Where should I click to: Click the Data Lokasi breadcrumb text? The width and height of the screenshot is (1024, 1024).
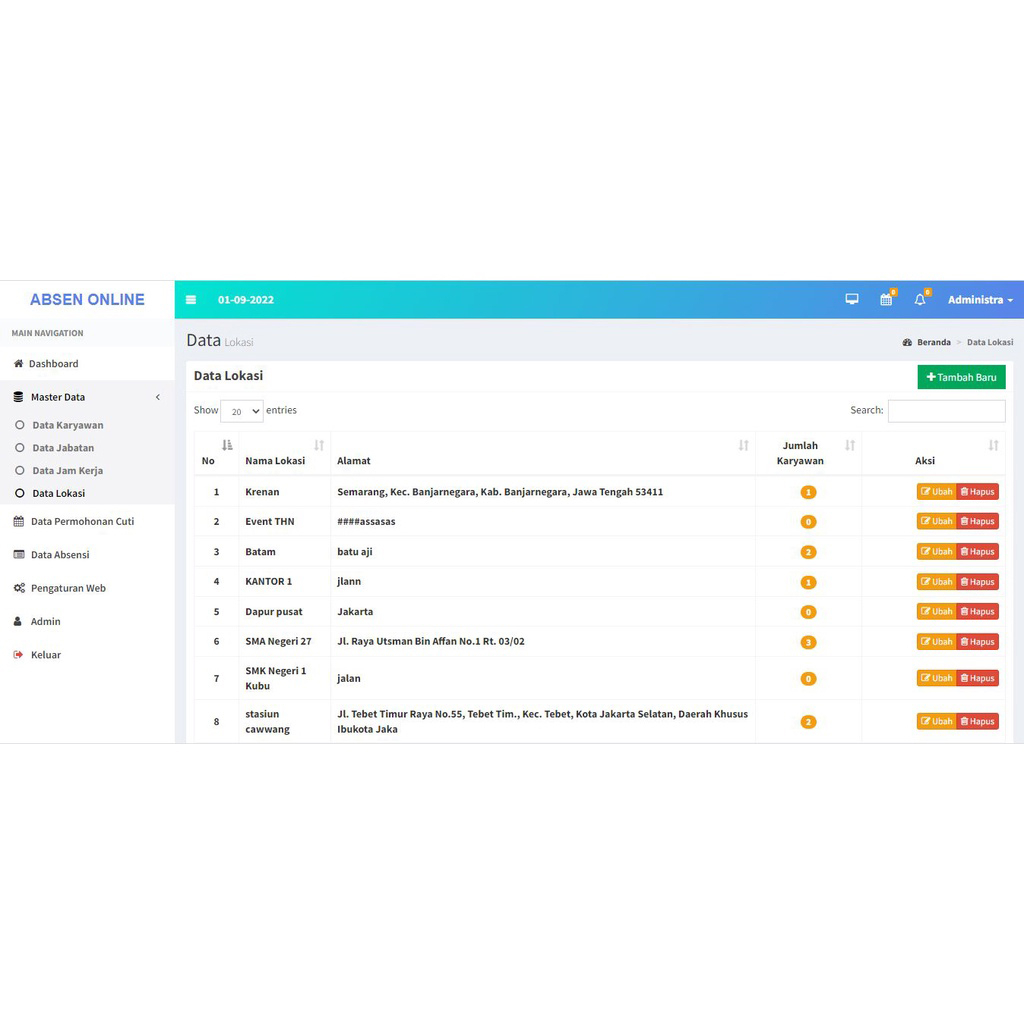tap(990, 342)
